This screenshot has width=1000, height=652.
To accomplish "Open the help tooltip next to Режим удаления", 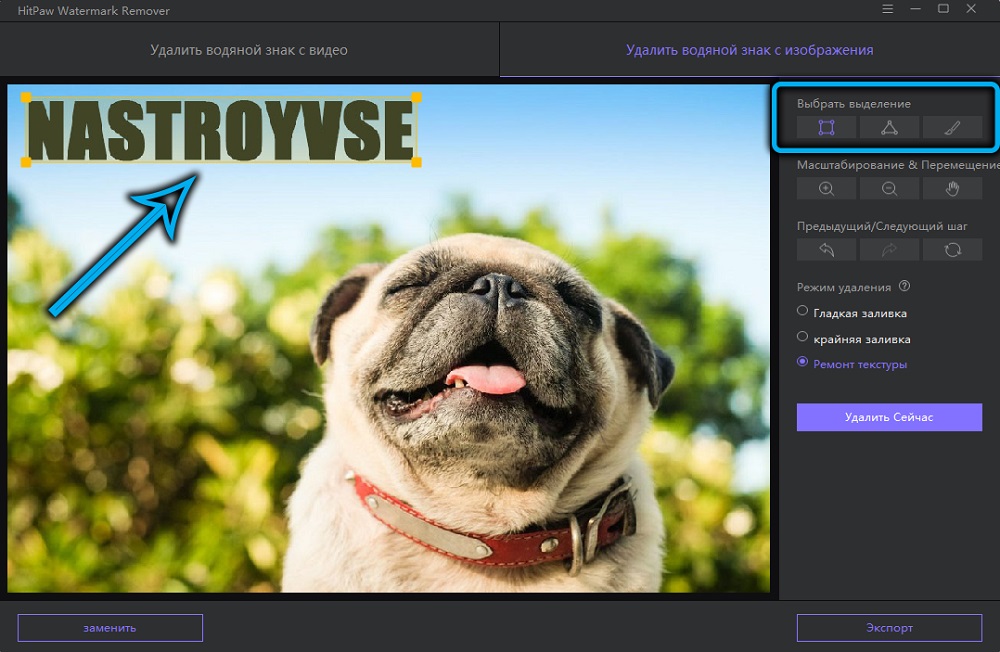I will coord(906,287).
